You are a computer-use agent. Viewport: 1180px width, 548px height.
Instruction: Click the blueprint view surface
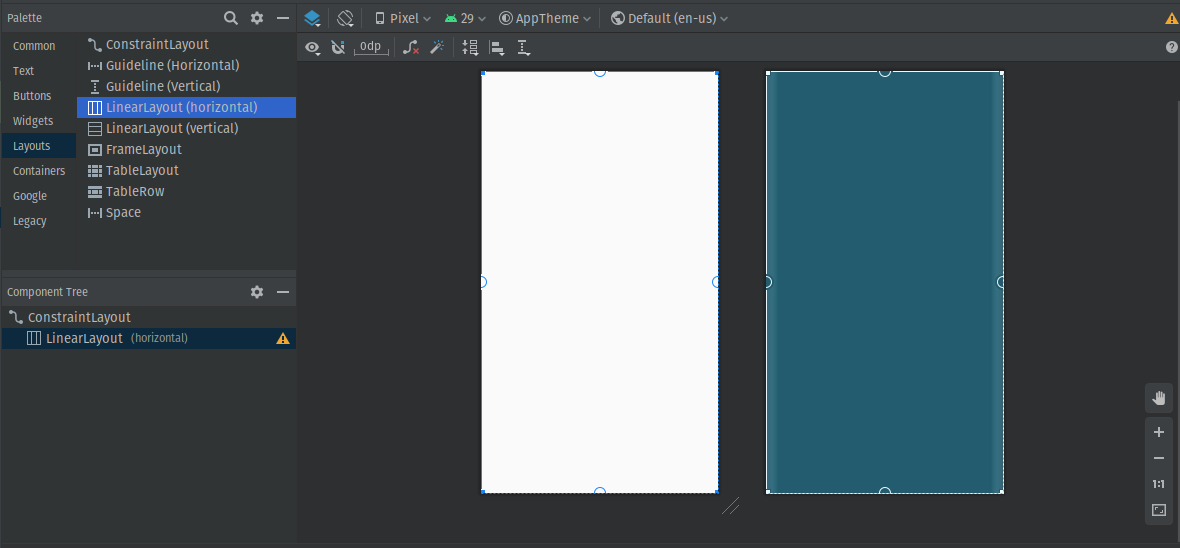pyautogui.click(x=885, y=282)
